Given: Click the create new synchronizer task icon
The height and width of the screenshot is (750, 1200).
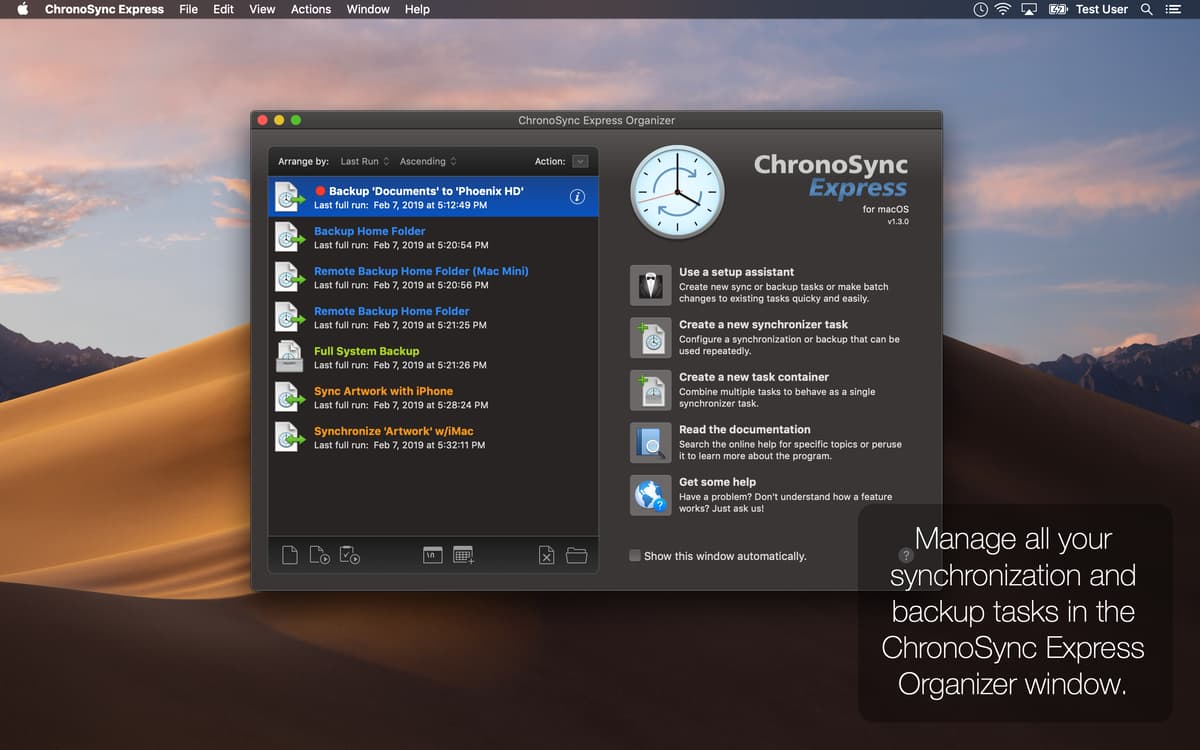Looking at the screenshot, I should point(650,338).
